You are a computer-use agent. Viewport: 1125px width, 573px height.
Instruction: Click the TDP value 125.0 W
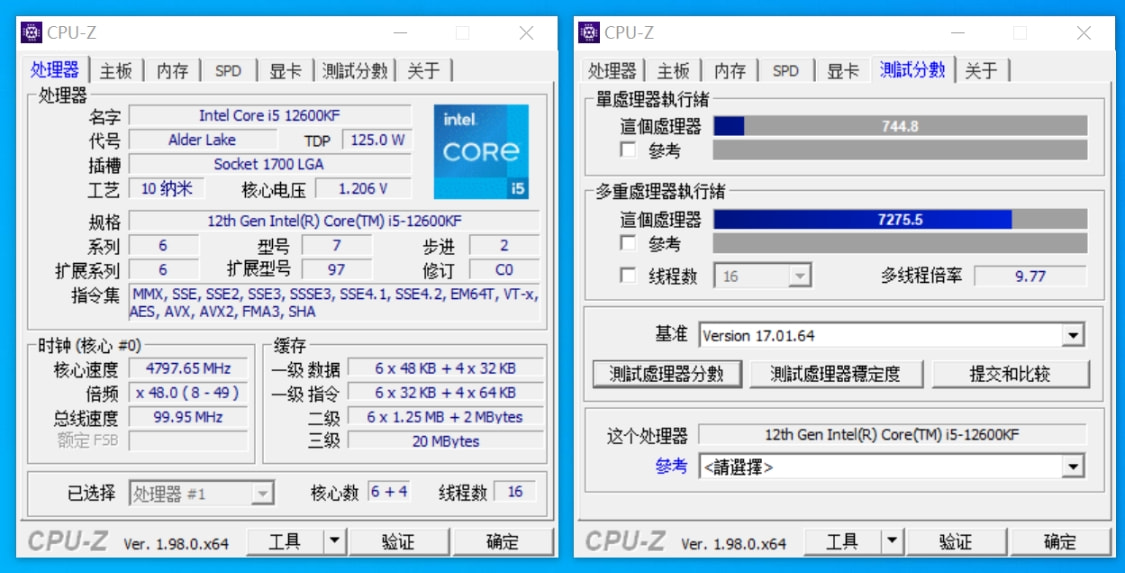(377, 140)
